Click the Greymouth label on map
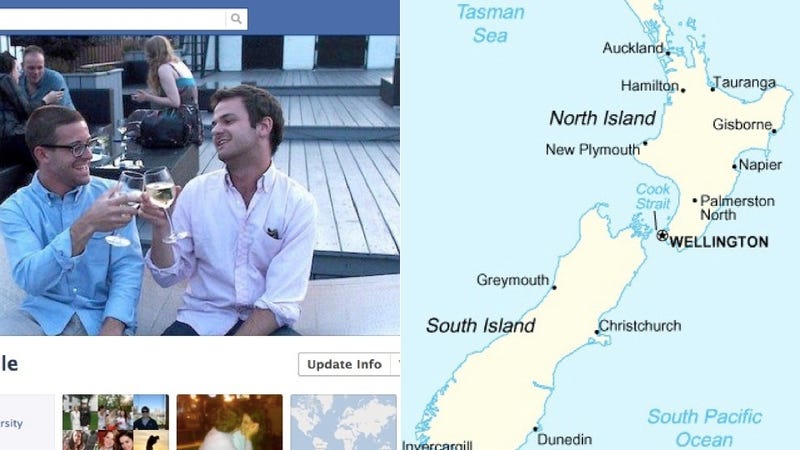Image resolution: width=800 pixels, height=450 pixels. pos(513,280)
